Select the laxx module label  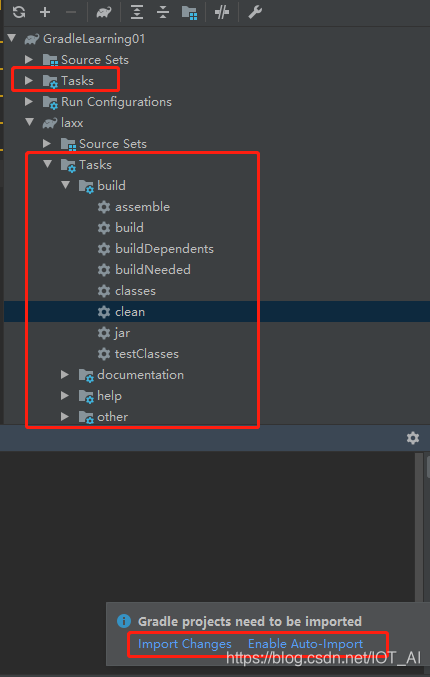72,123
